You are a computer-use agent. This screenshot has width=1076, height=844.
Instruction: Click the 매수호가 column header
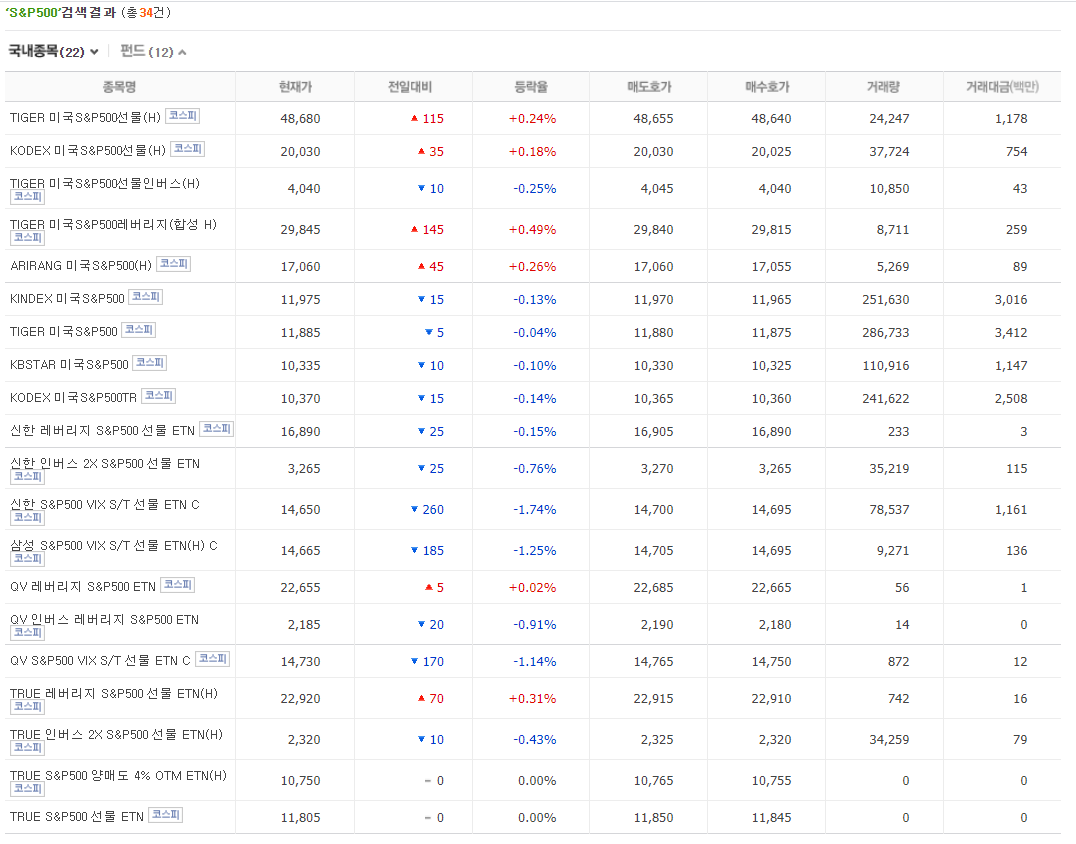point(767,87)
